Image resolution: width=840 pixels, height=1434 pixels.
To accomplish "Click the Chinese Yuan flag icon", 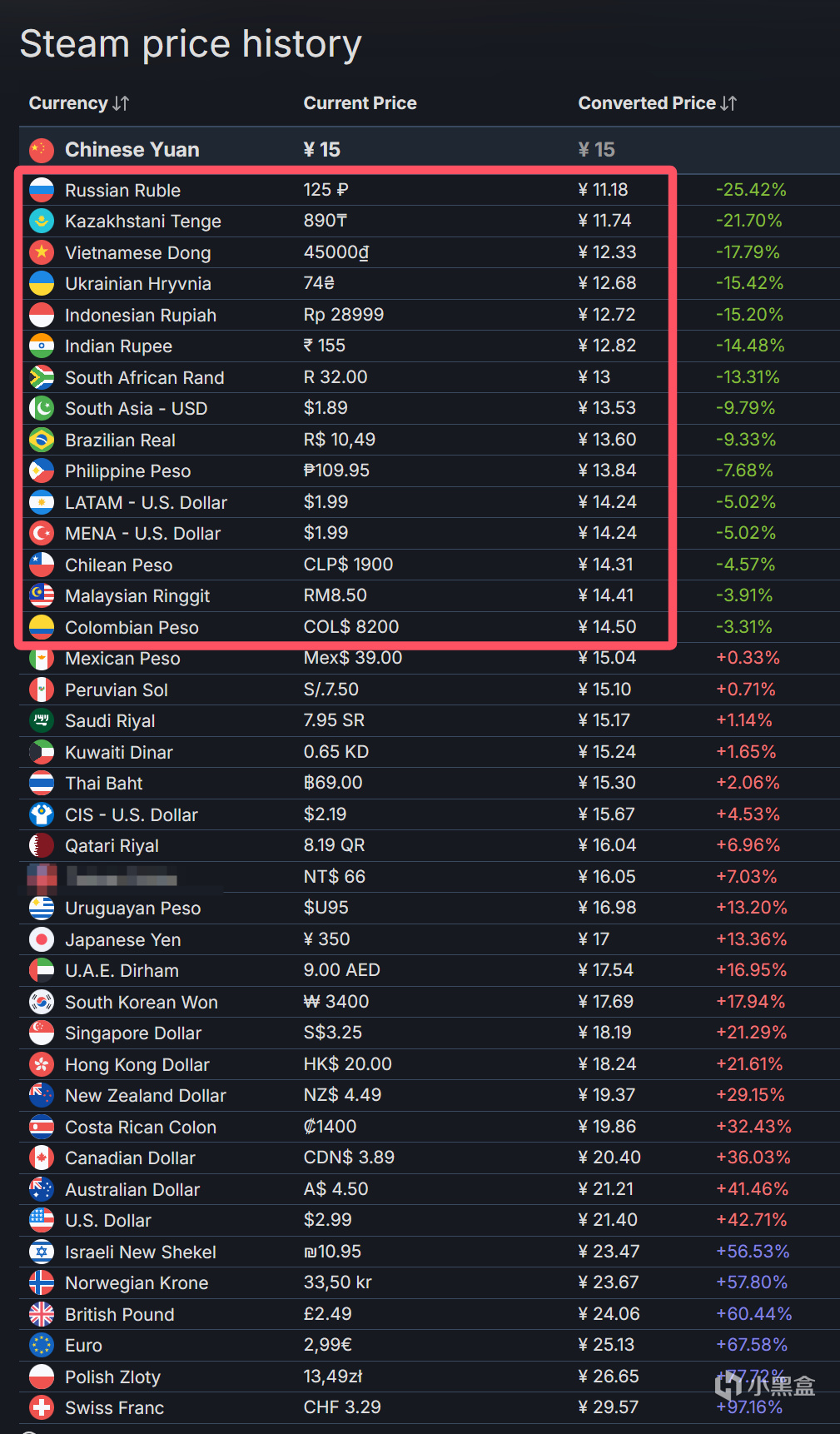I will pos(42,150).
